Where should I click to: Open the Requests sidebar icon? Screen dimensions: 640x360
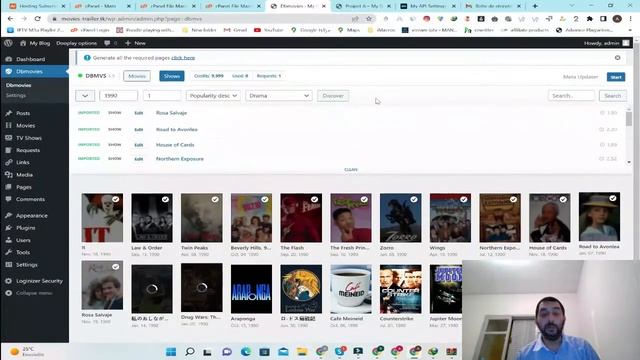(9, 150)
